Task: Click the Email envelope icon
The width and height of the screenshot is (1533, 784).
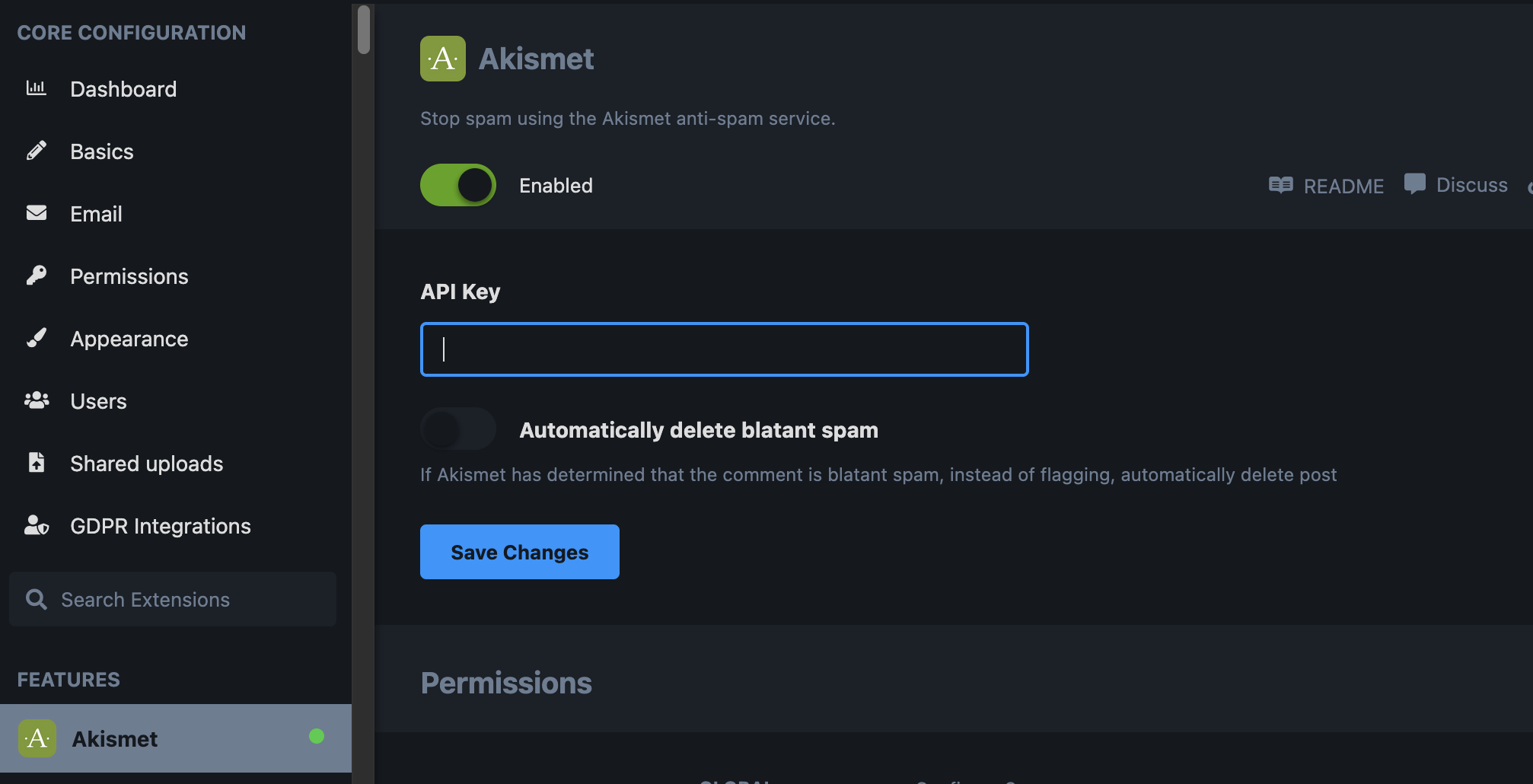Action: pos(37,213)
